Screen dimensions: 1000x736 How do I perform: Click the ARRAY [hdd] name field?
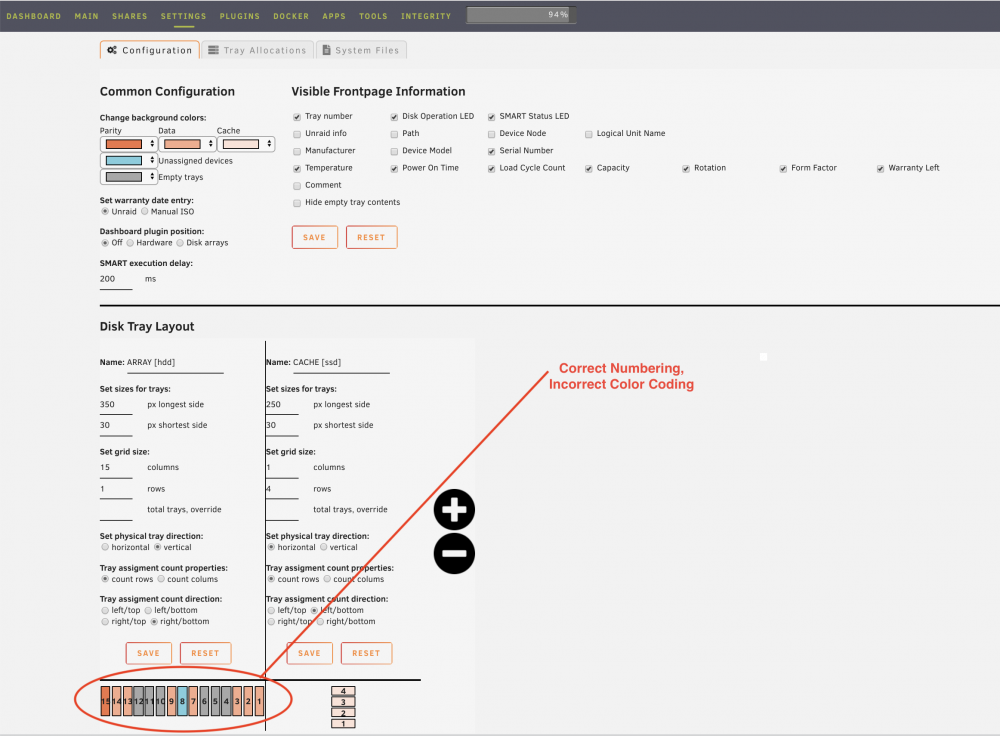(x=175, y=362)
